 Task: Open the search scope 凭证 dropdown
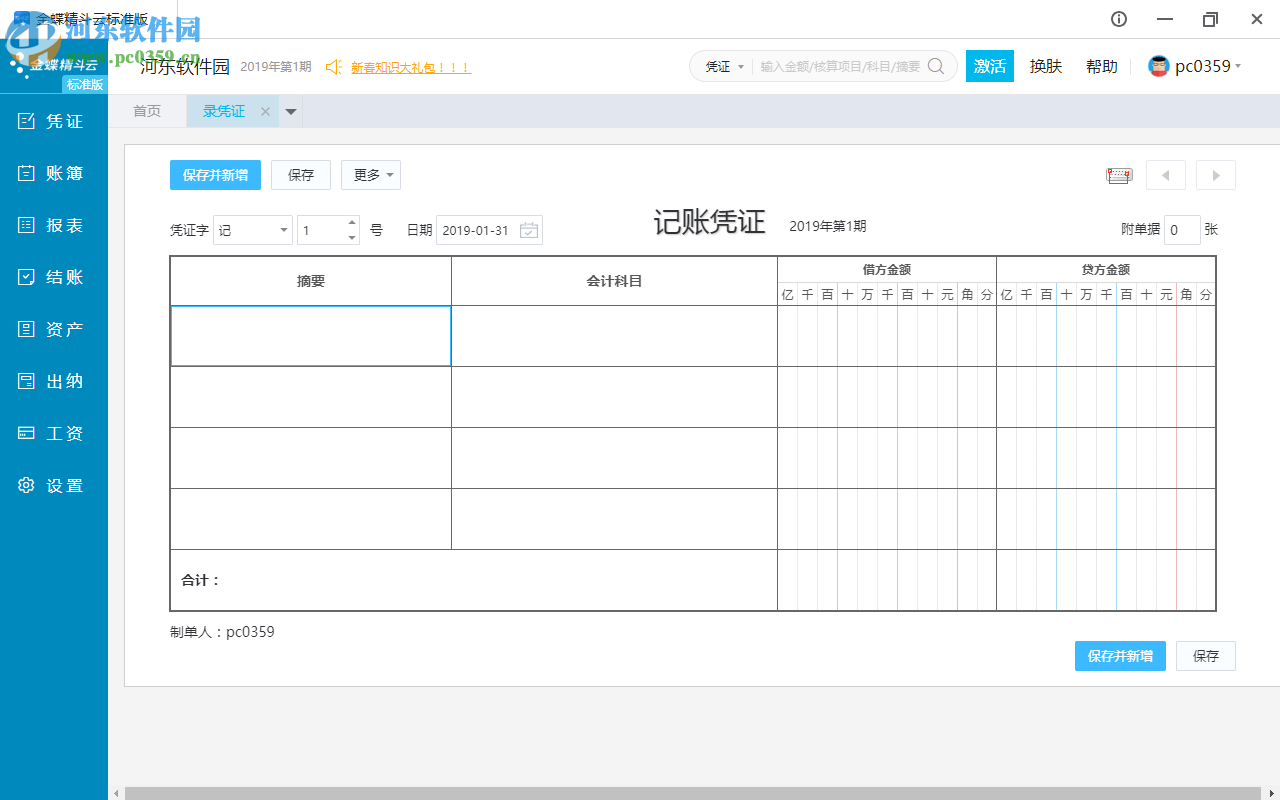722,66
